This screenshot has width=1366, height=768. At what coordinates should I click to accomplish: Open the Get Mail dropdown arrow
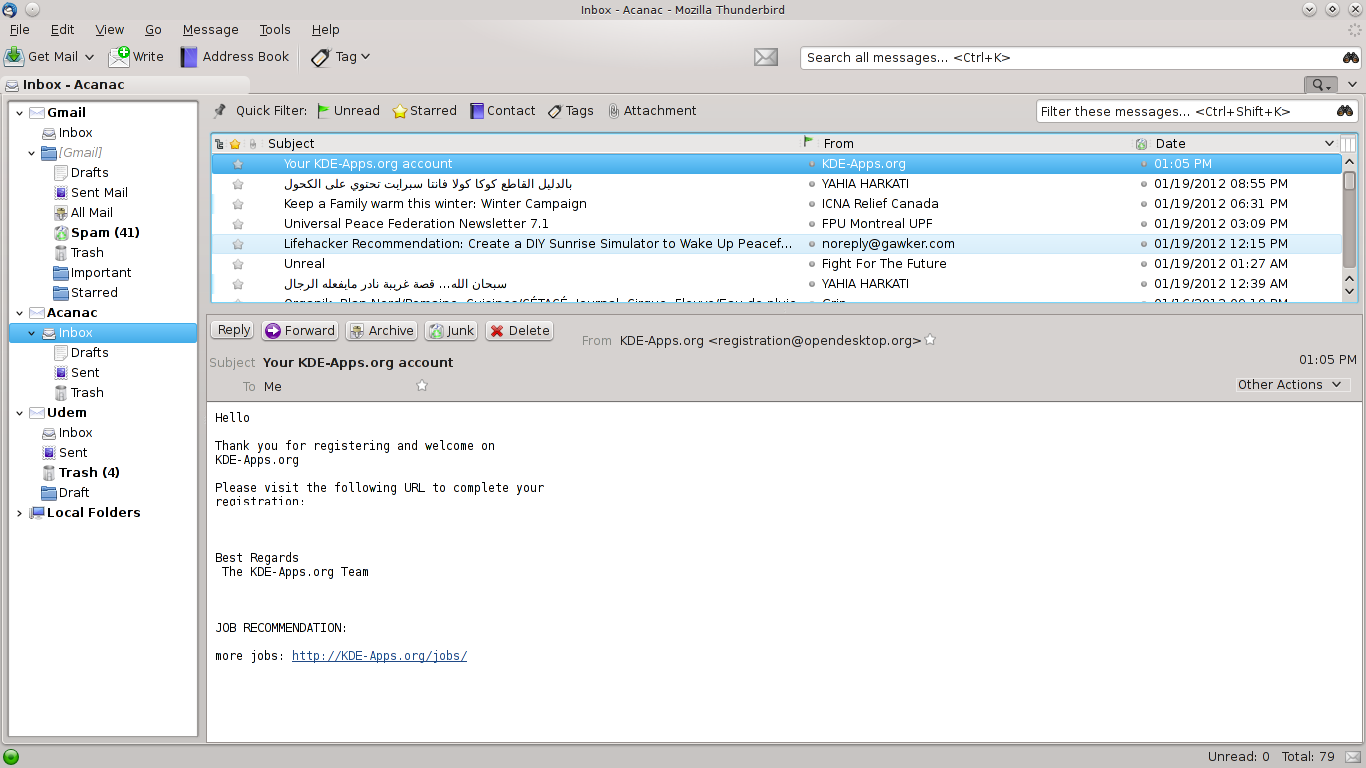(89, 58)
